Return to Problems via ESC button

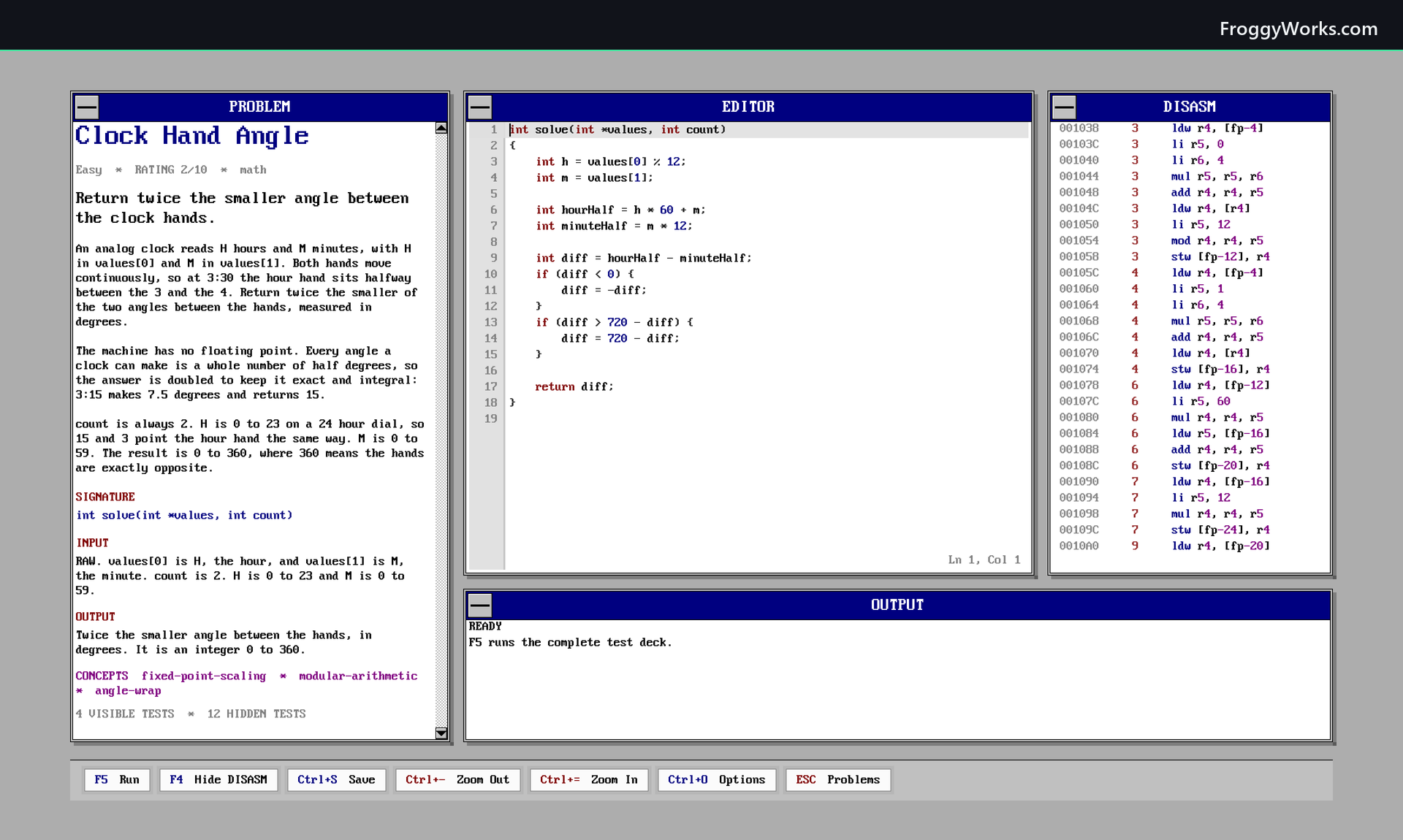point(838,780)
